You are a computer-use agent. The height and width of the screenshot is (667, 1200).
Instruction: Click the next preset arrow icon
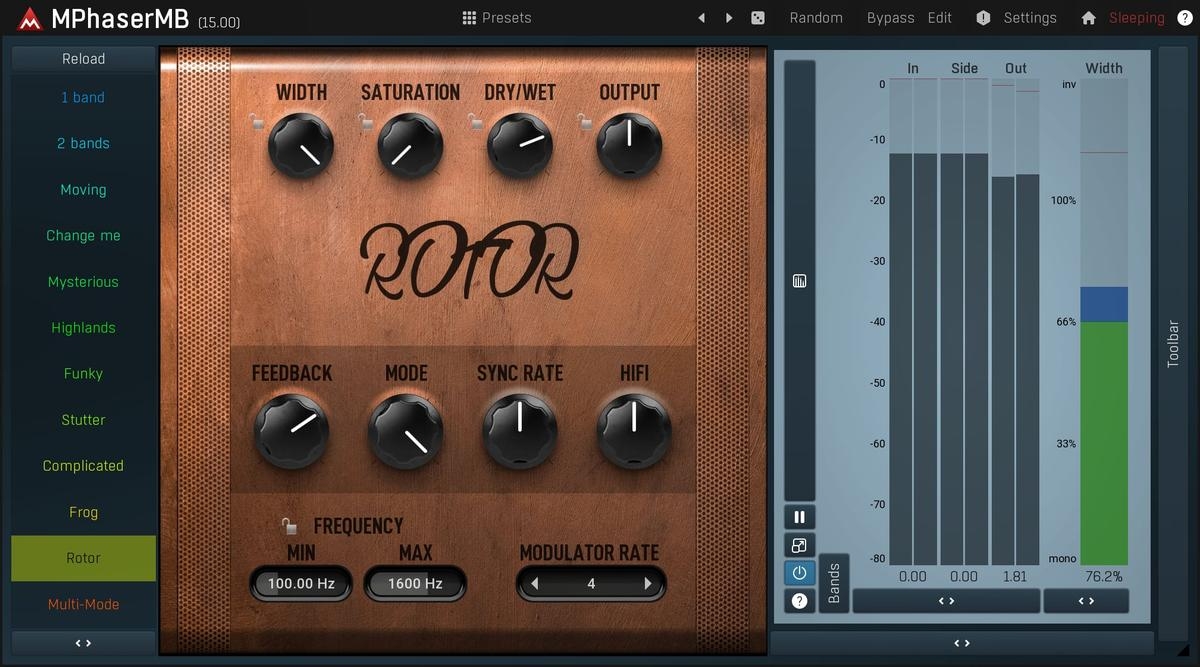[729, 18]
